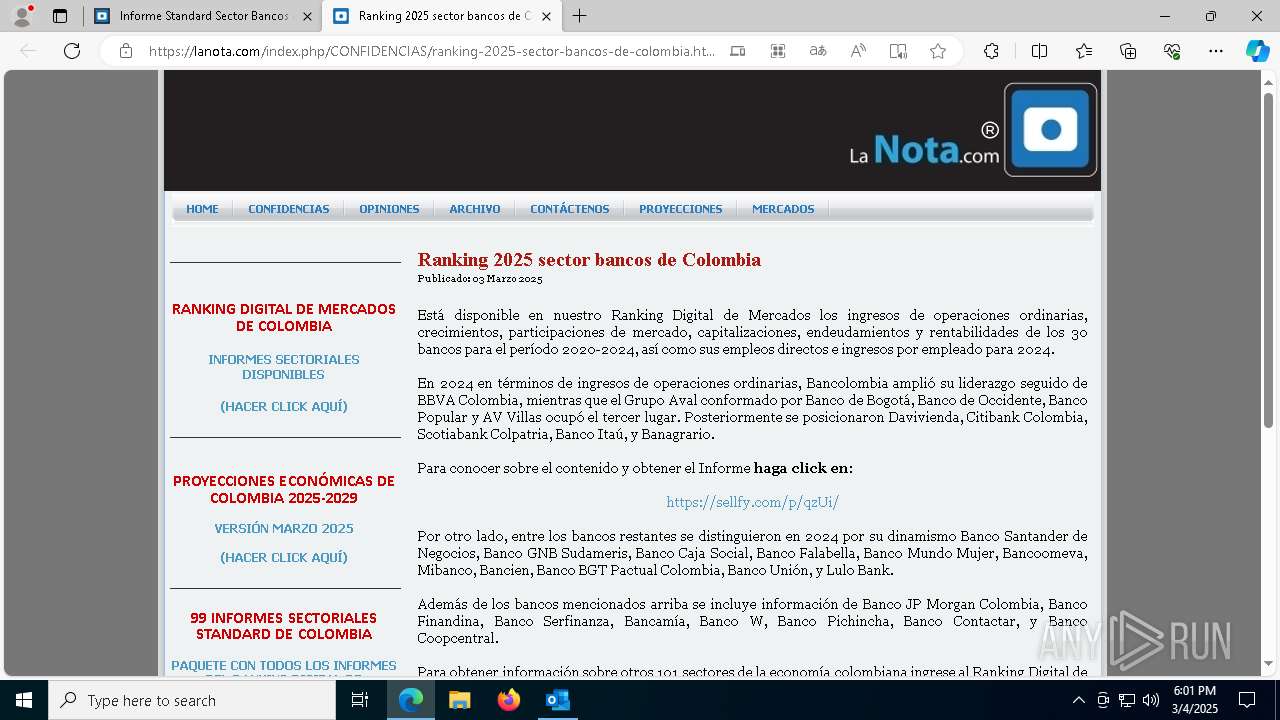Launch Firefox from taskbar

508,700
